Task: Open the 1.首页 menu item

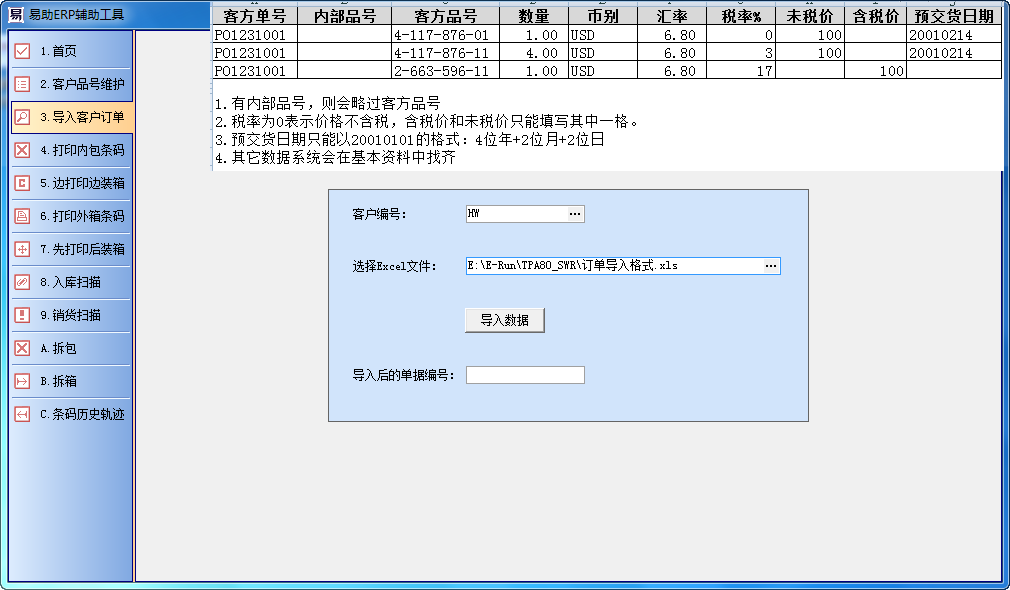Action: click(x=71, y=51)
